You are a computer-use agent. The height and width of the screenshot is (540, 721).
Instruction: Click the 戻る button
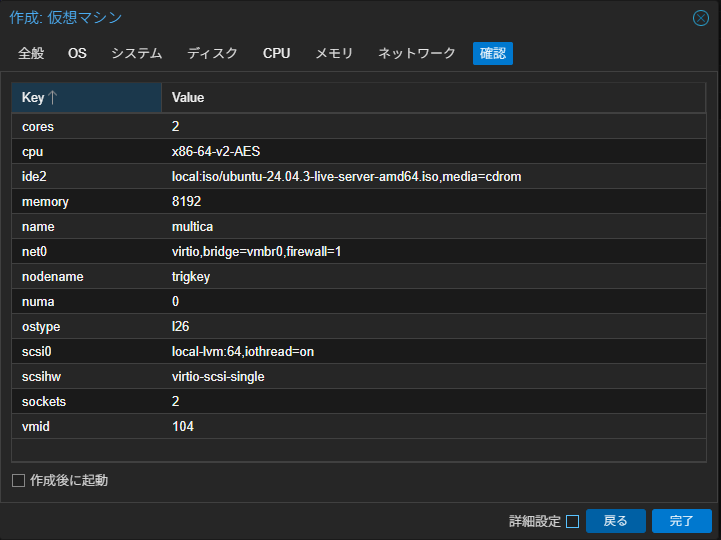pos(616,521)
